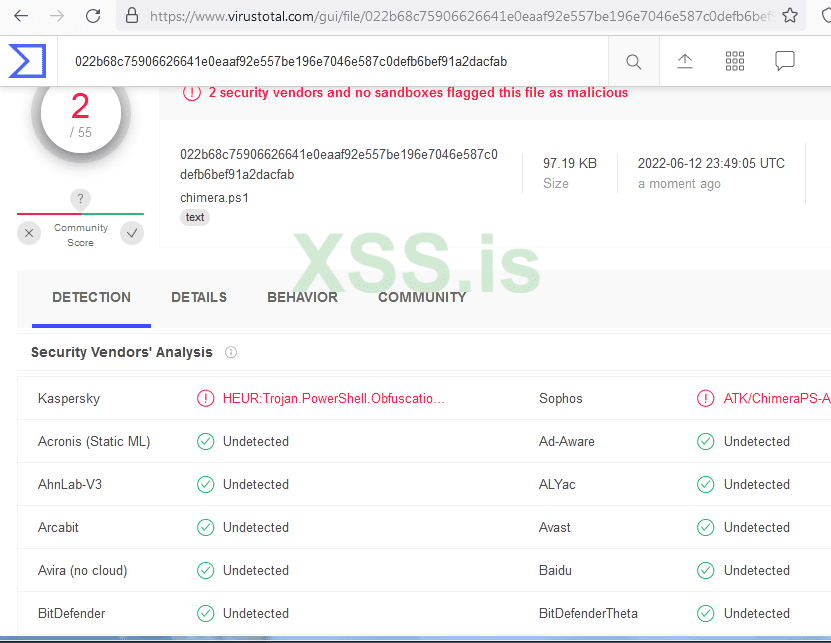Click the Avast undetected check icon
This screenshot has height=643, width=831.
coord(705,527)
